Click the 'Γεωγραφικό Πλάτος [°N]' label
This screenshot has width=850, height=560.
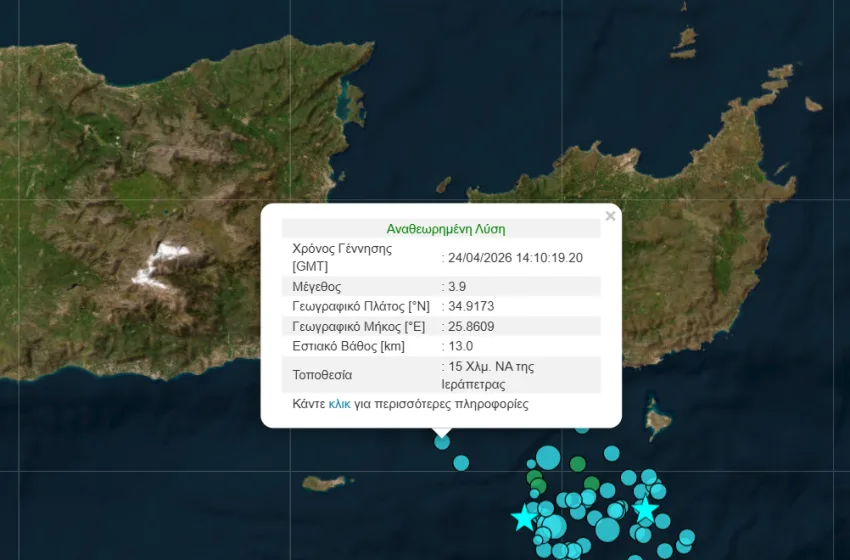pyautogui.click(x=361, y=306)
